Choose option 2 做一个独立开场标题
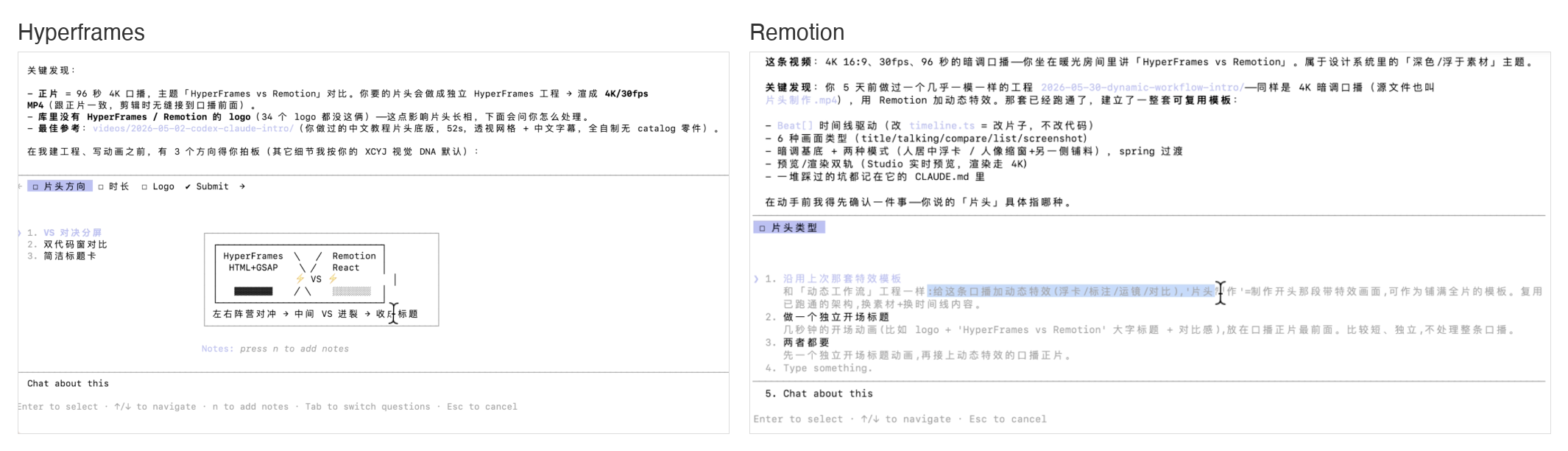This screenshot has height=451, width=1568. click(827, 317)
